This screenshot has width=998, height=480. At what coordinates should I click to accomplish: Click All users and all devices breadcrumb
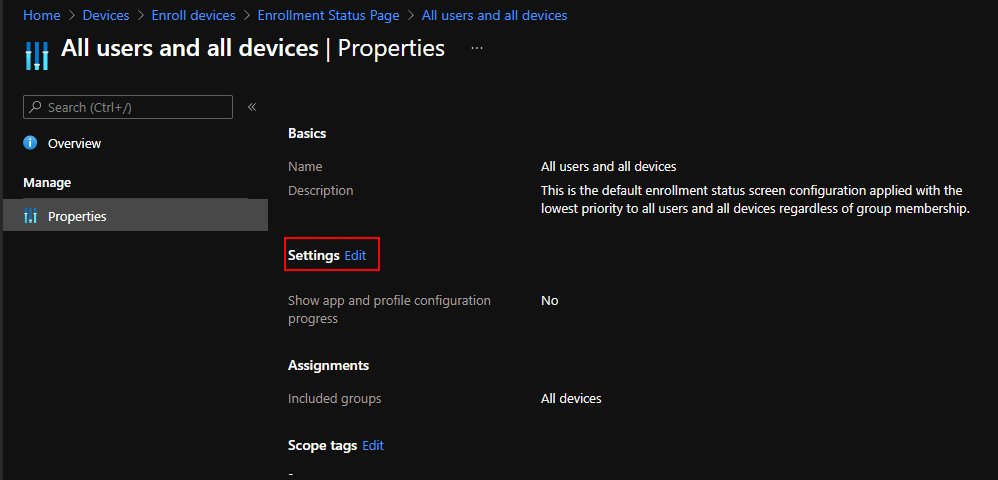[494, 16]
